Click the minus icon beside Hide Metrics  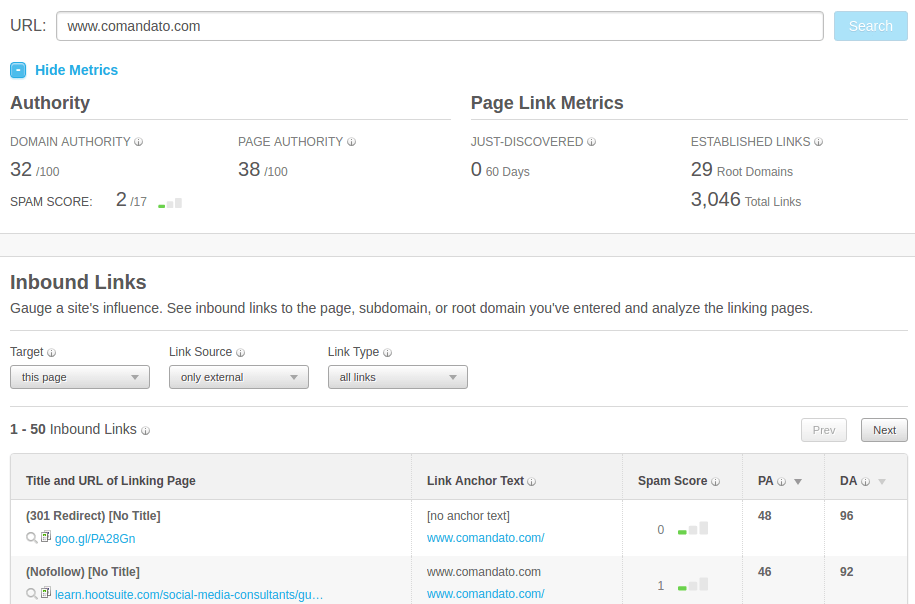coord(18,70)
